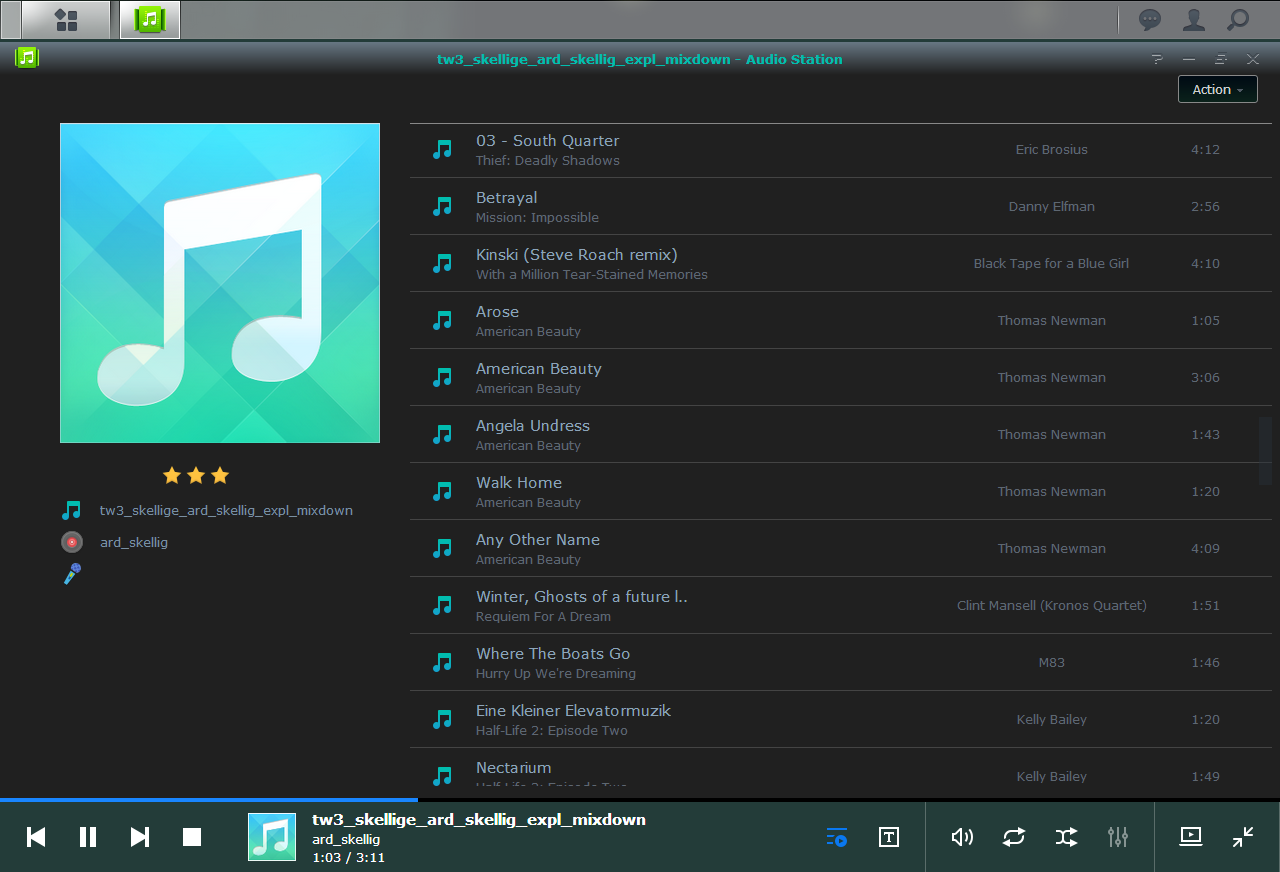
Task: Open the user account options icon
Action: [1194, 19]
